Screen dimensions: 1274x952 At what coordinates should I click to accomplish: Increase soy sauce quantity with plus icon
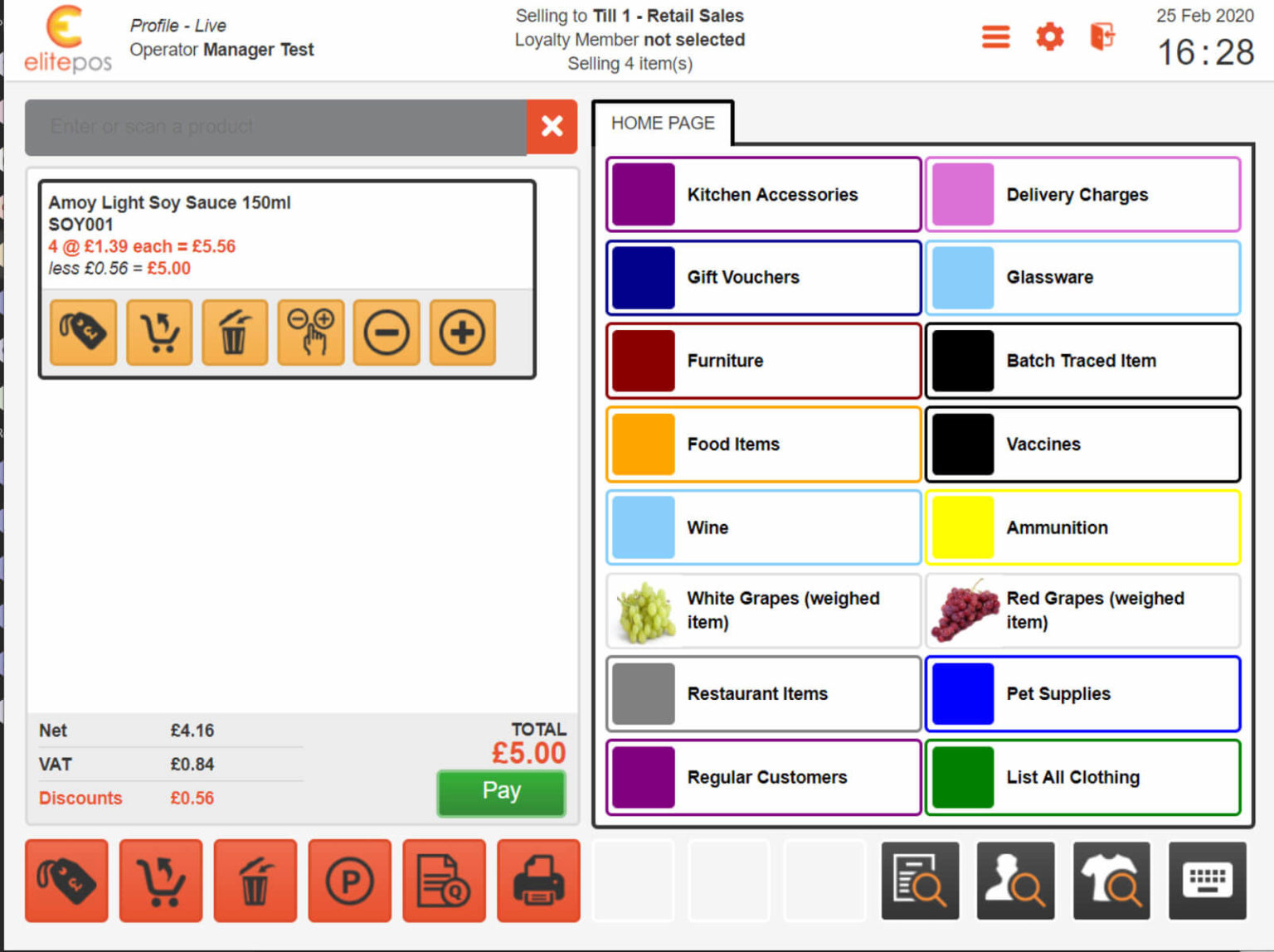(462, 333)
